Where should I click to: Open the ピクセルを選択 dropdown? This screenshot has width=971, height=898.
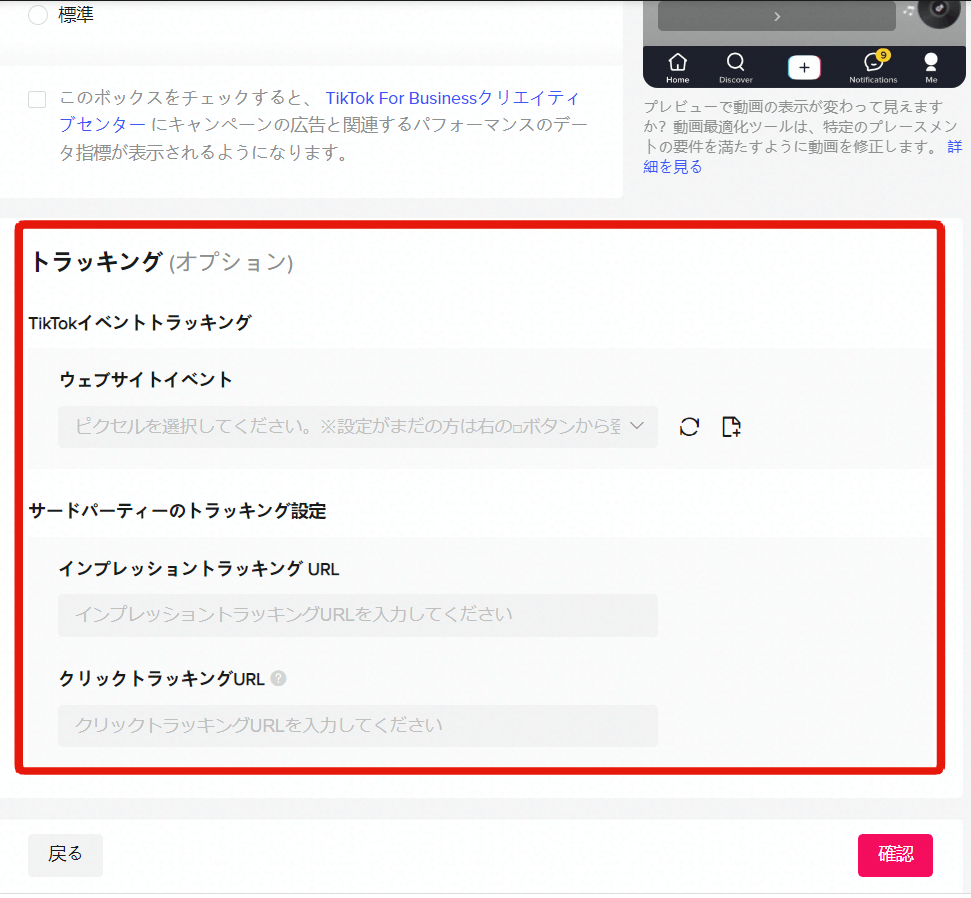pos(357,427)
